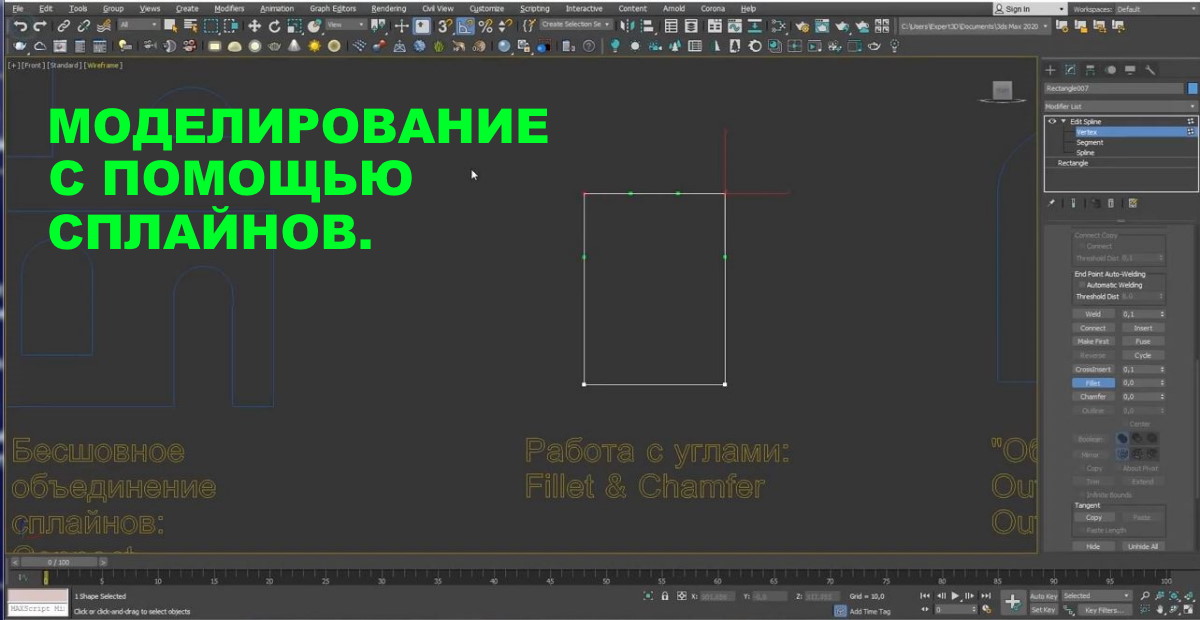Viewport: 1200px width, 620px height.
Task: Toggle Edit Spline modifier eye visibility
Action: tap(1052, 121)
